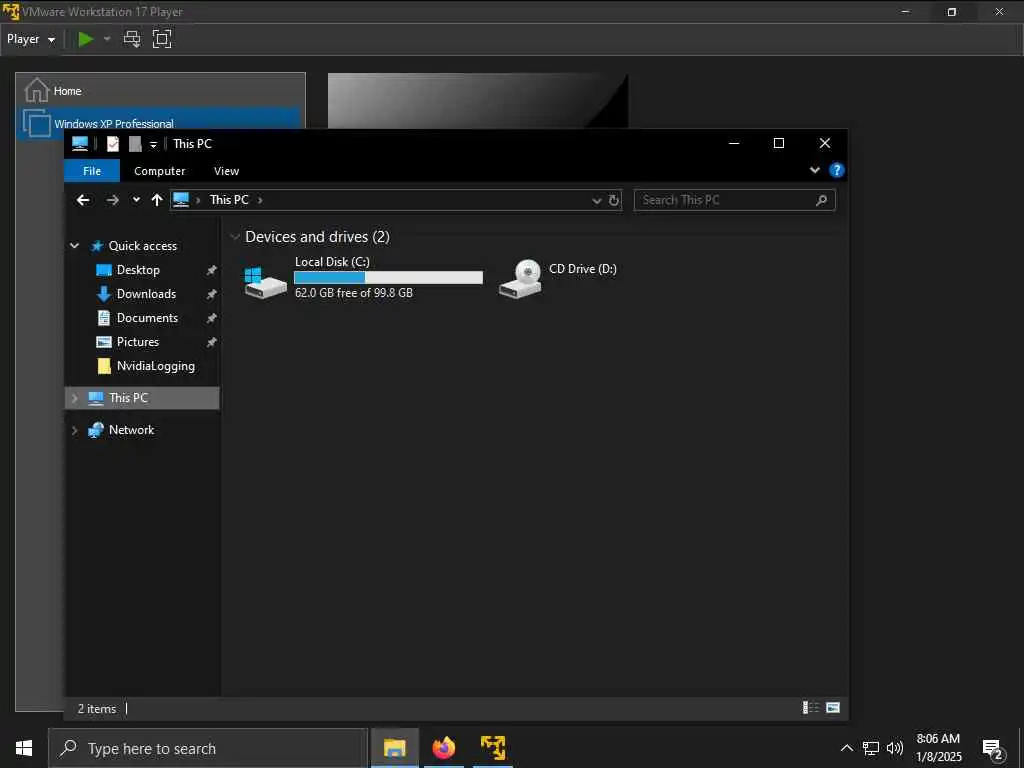
Task: Open Firefox from the taskbar
Action: 443,748
